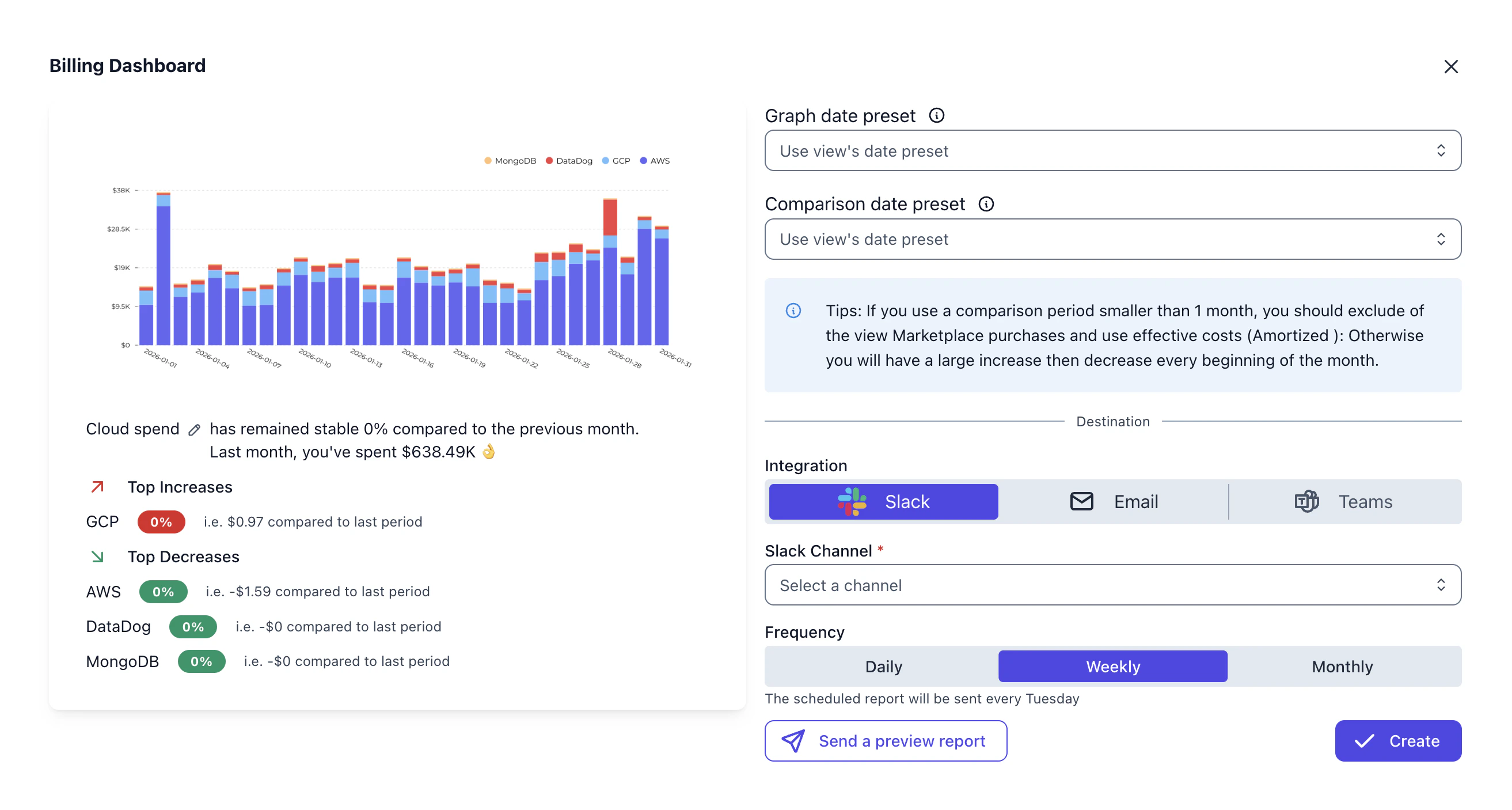
Task: Click the Slack logo in the Integration selector
Action: click(x=853, y=501)
